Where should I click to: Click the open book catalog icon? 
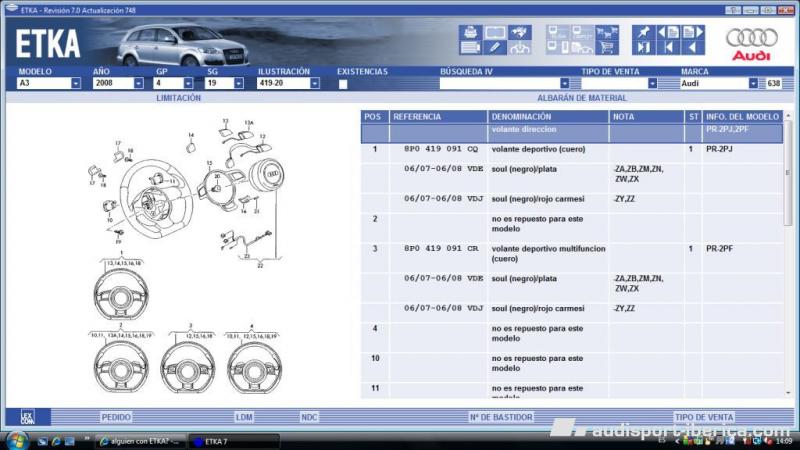pyautogui.click(x=495, y=32)
